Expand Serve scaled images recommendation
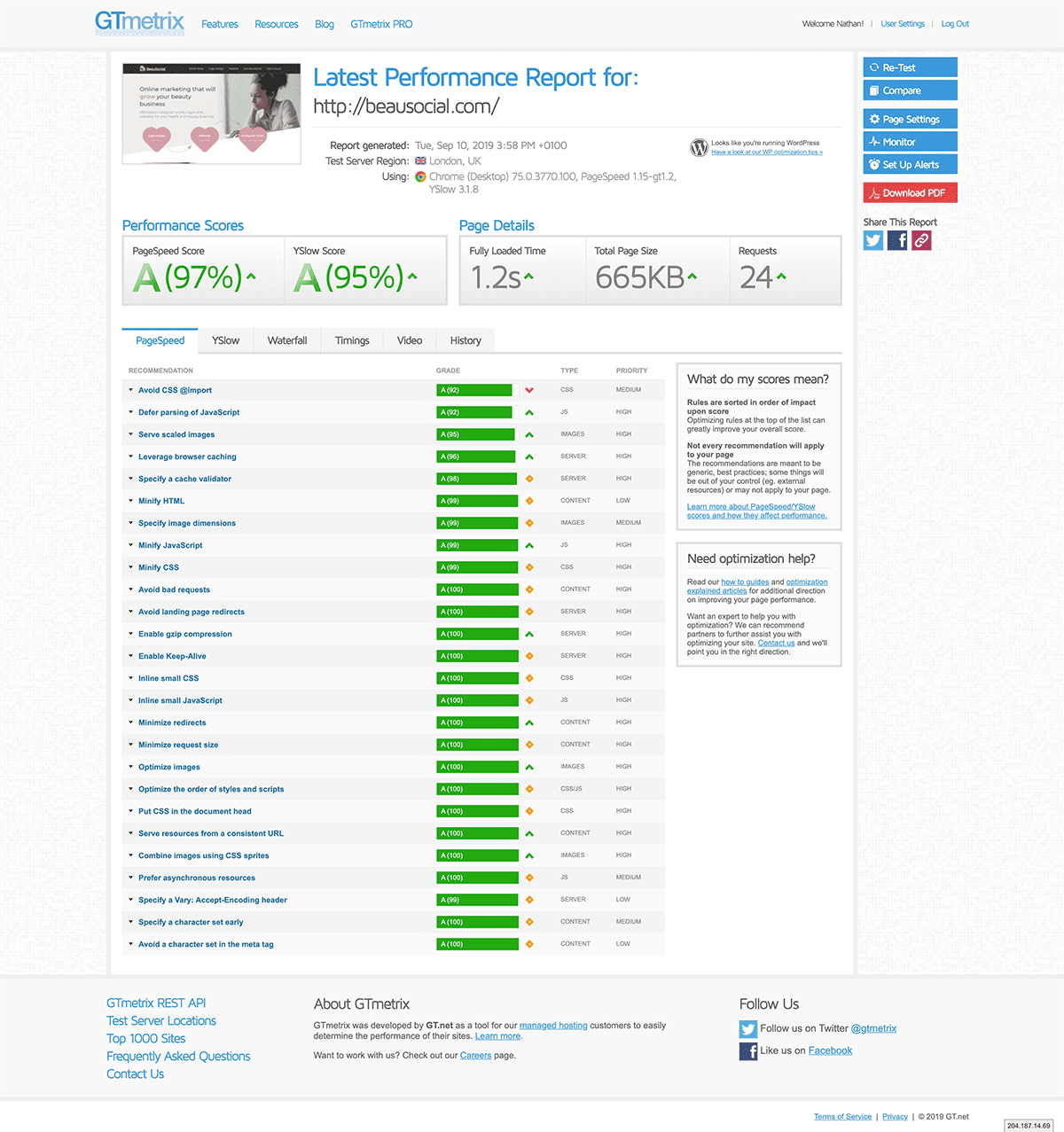Viewport: 1064px width, 1132px height. (x=176, y=434)
